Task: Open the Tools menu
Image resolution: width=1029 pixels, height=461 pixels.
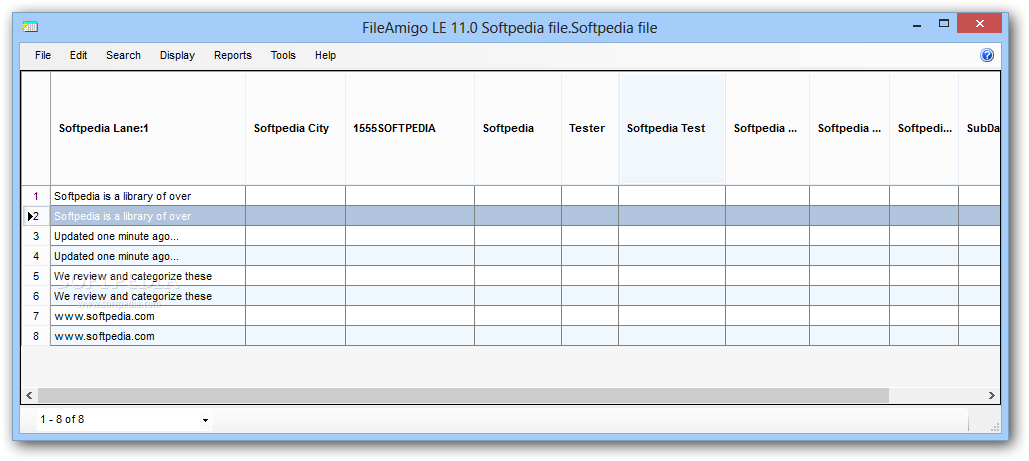Action: (283, 55)
